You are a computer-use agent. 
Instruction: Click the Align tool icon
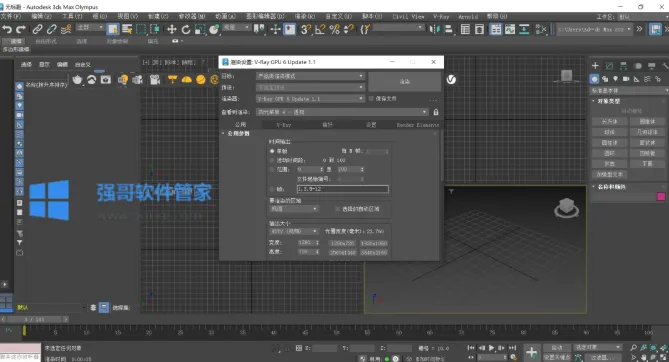[x=448, y=29]
